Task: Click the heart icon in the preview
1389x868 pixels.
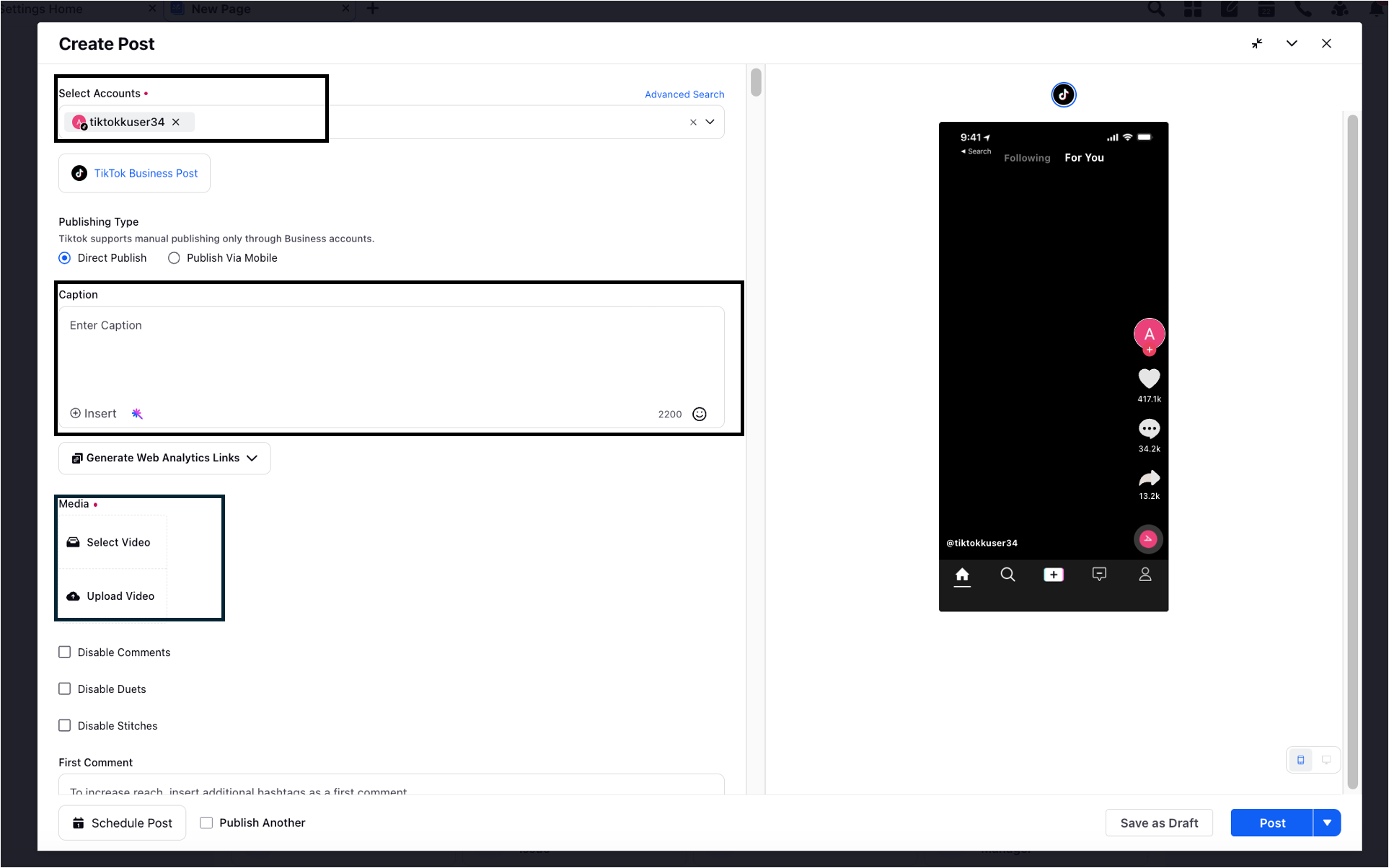Action: coord(1149,378)
